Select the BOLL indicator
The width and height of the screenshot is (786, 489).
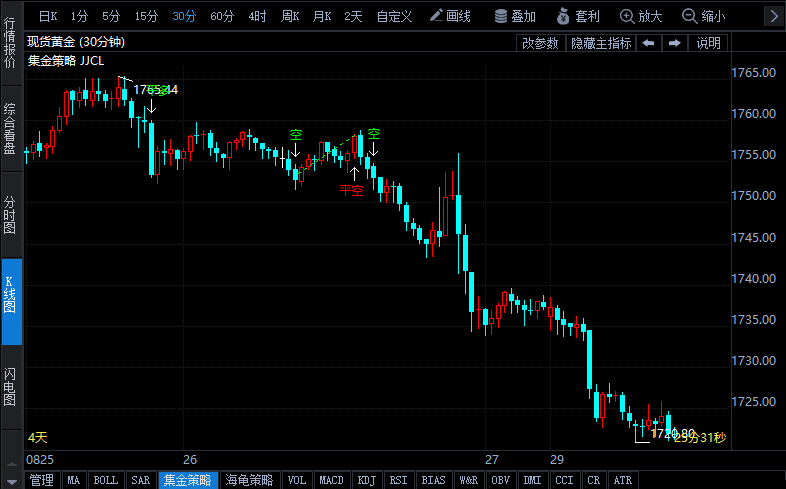pos(106,480)
